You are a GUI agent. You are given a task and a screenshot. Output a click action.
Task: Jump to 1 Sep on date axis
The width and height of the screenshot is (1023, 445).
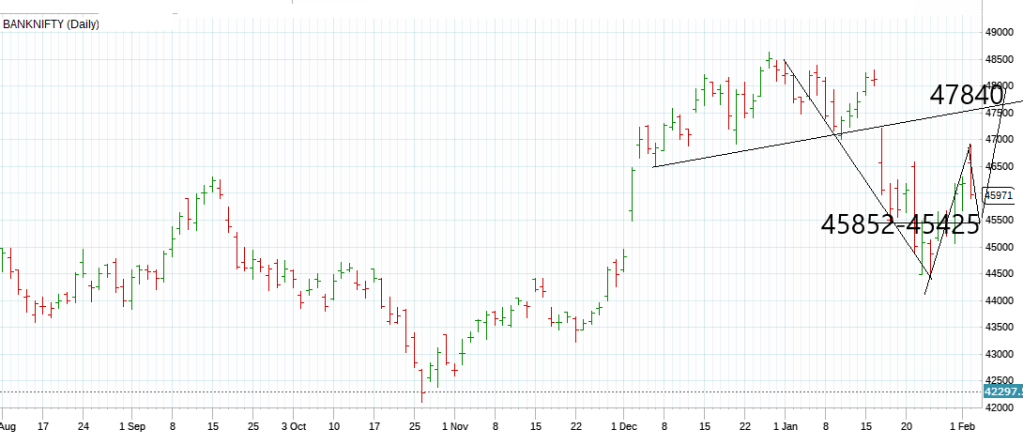(x=132, y=425)
